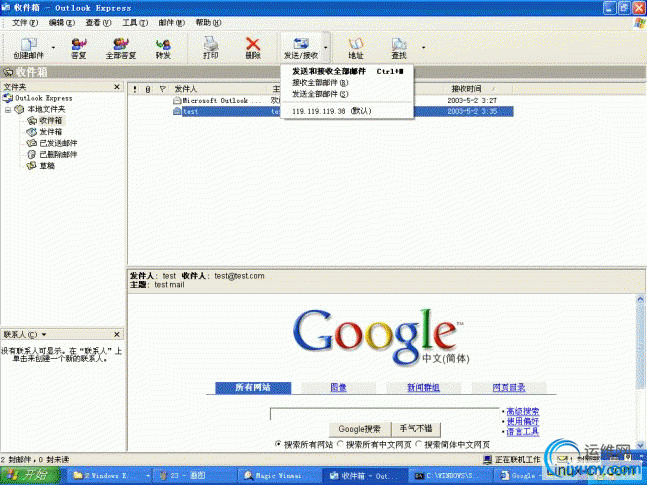The image size is (647, 485).
Task: Sort by the From (发件人) column header
Action: tap(218, 89)
